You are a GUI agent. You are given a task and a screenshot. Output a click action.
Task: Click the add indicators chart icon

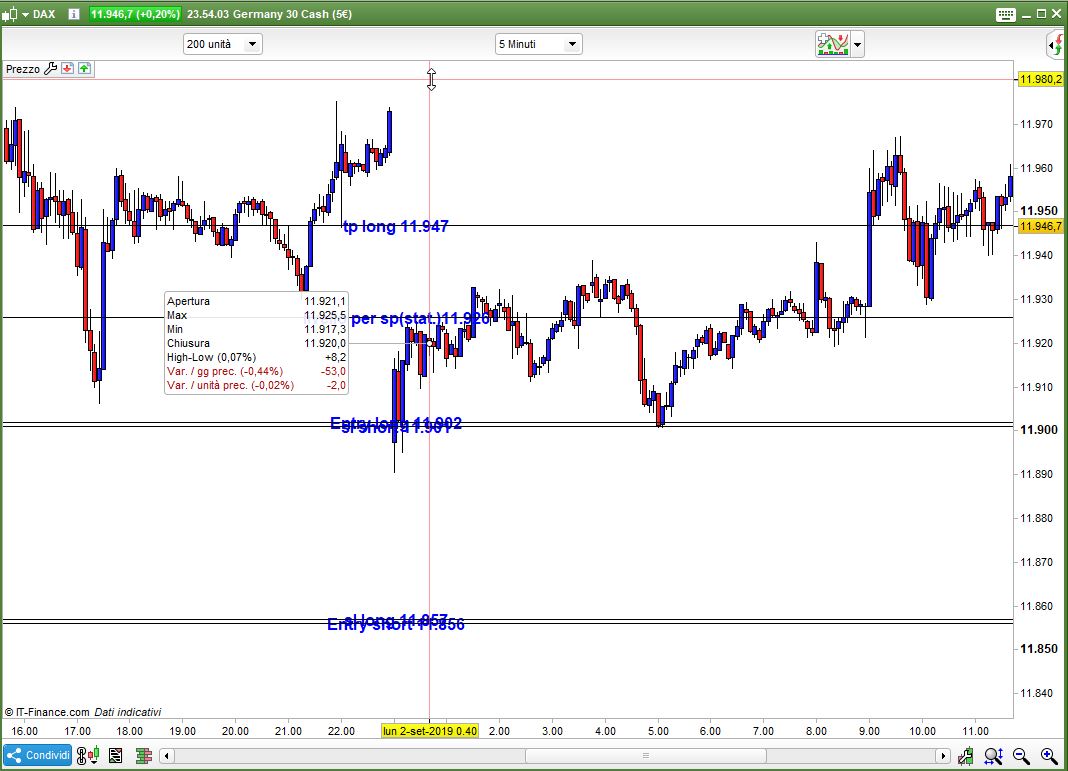click(x=832, y=44)
